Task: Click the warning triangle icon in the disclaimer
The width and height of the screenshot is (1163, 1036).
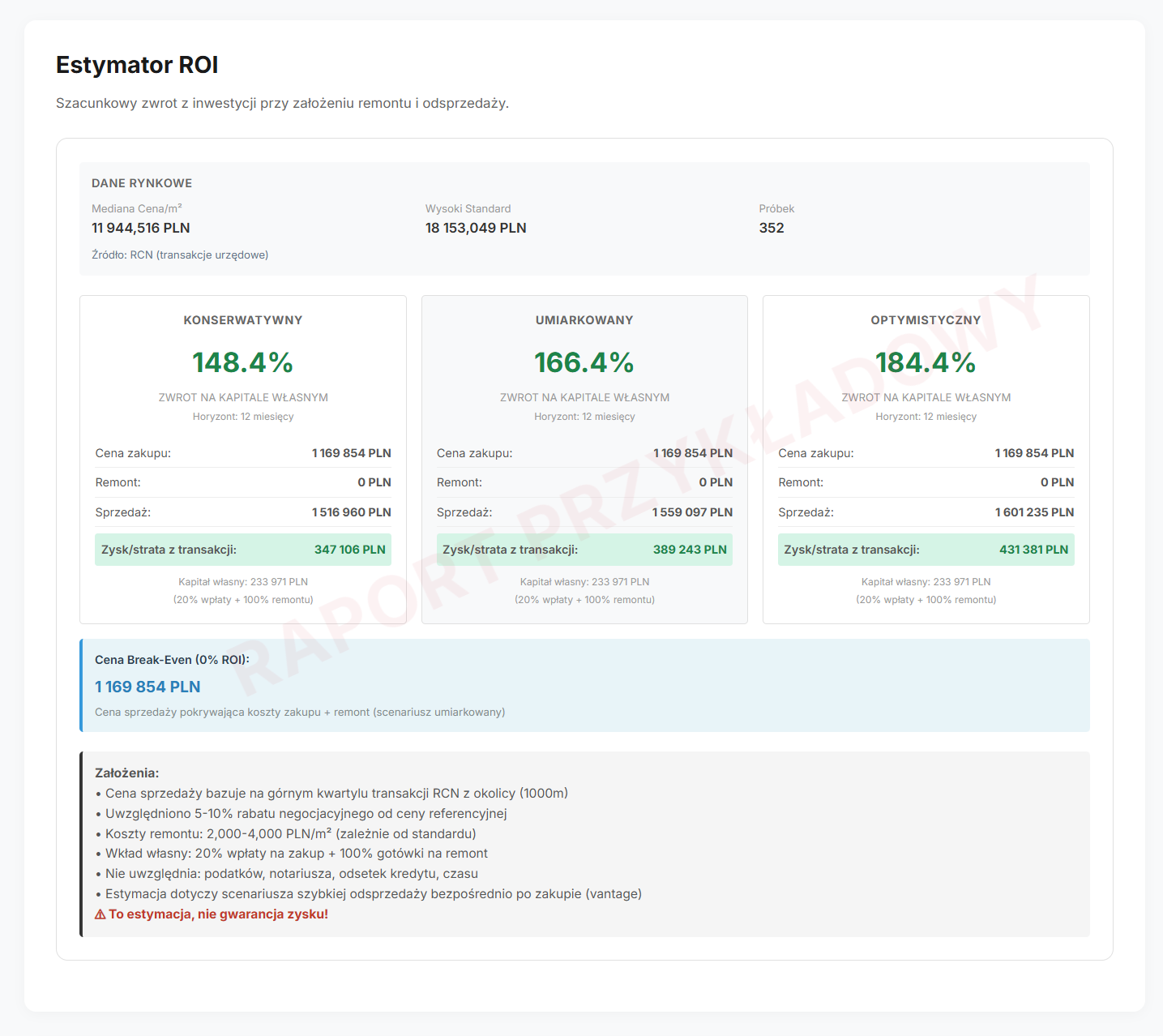Action: pos(100,914)
